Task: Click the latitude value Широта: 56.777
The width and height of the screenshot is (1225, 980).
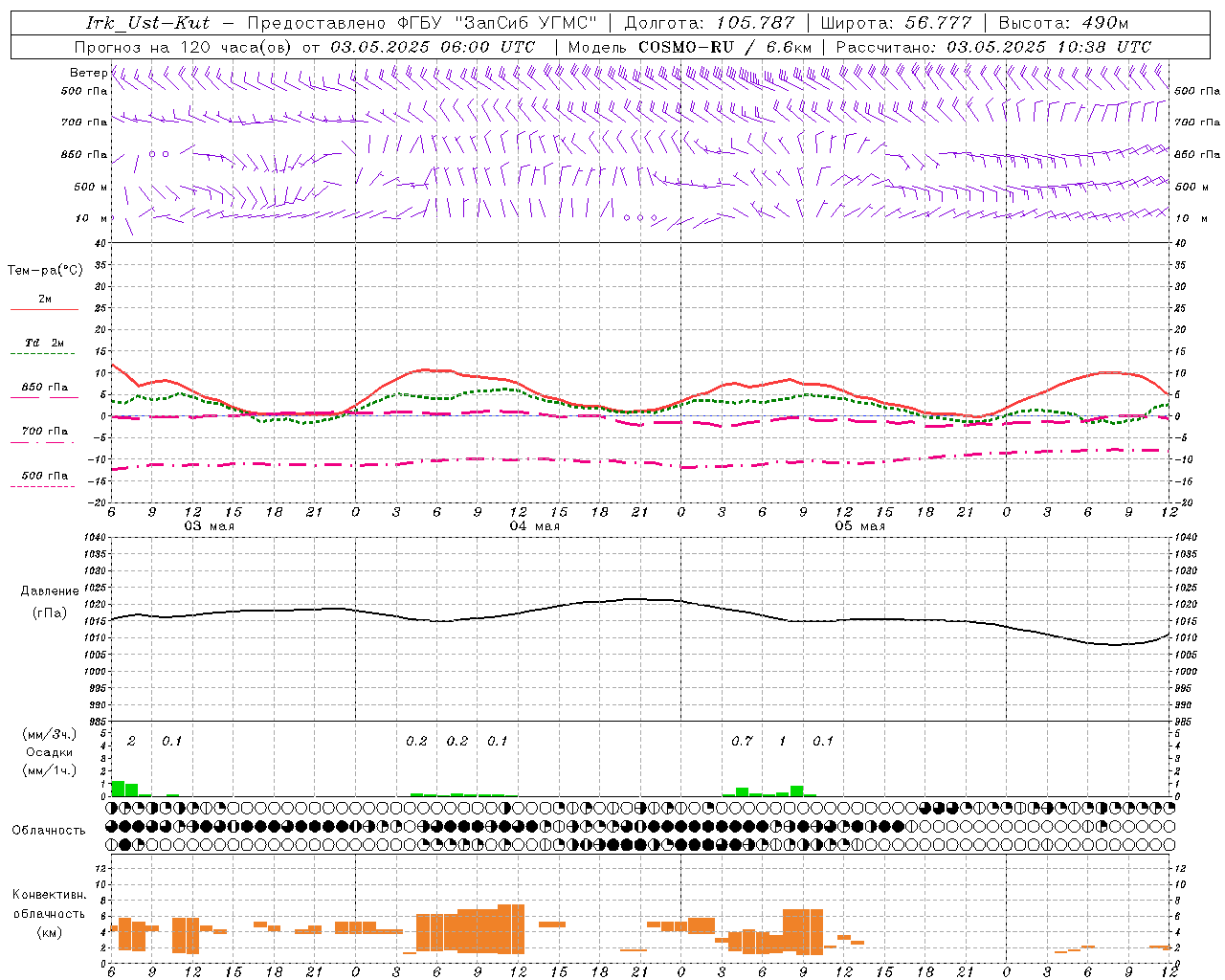Action: click(x=897, y=23)
